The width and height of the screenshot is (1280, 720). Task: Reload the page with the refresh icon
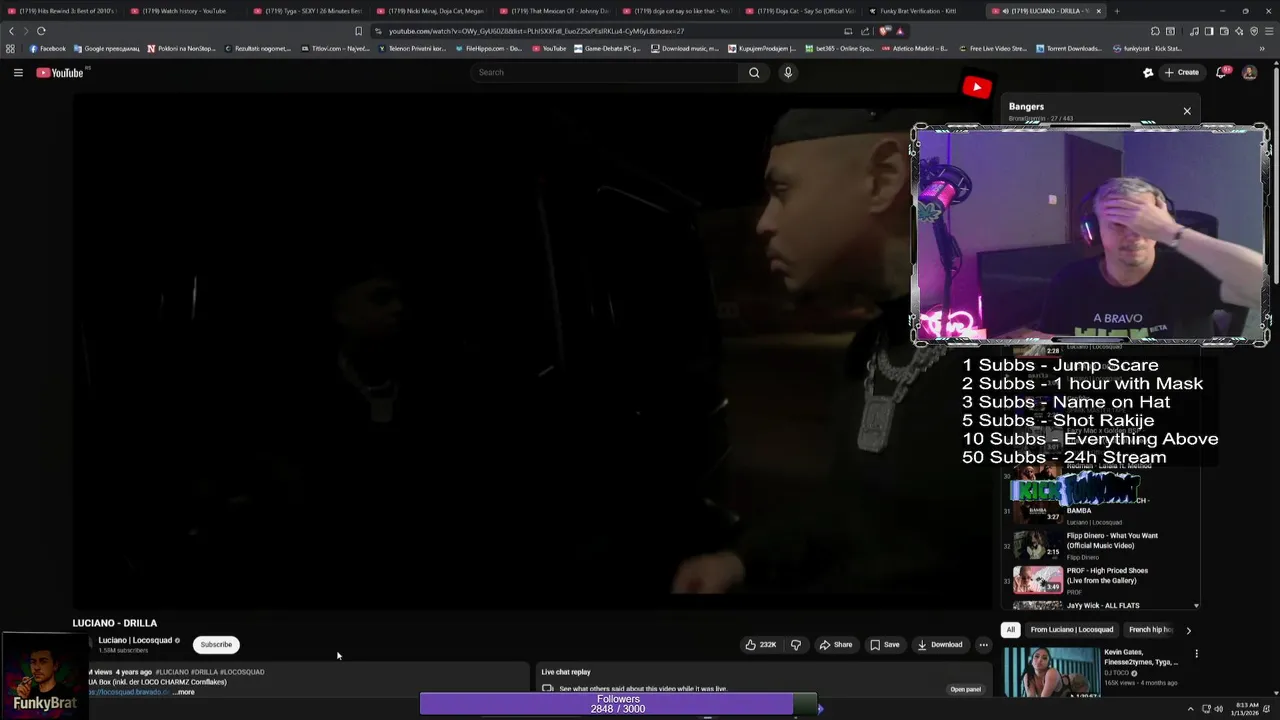41,31
